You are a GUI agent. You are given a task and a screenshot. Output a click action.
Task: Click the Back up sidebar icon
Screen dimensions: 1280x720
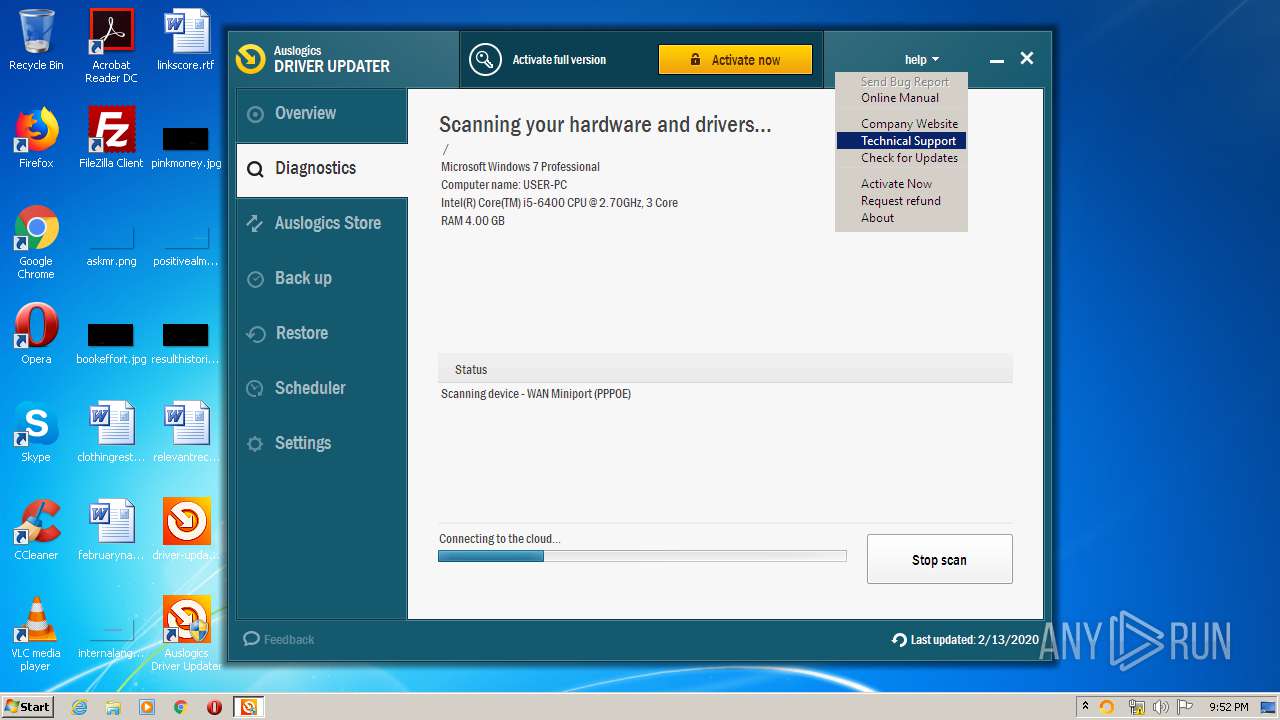click(x=256, y=279)
